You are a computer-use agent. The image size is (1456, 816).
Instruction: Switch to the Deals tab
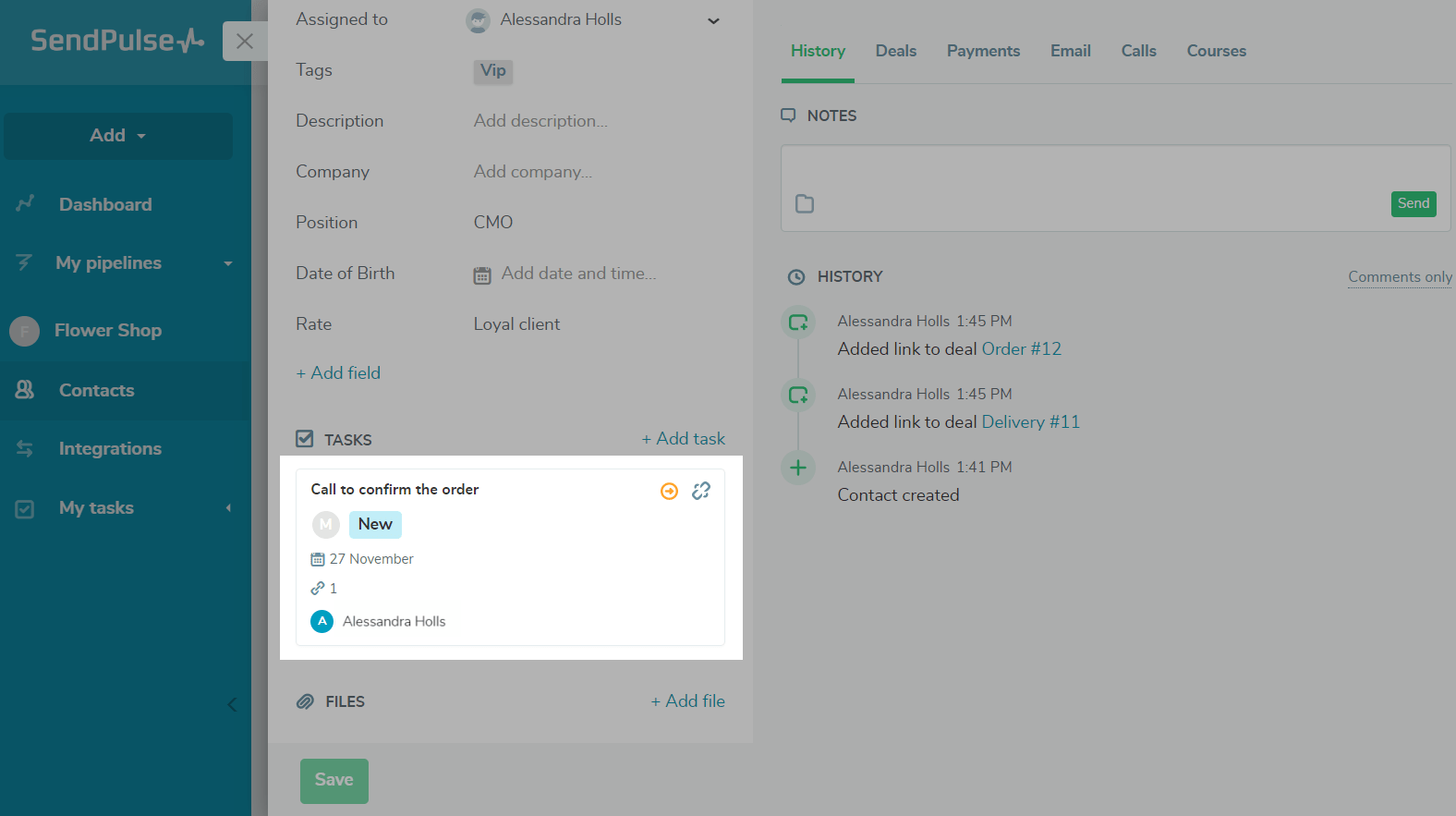[895, 51]
